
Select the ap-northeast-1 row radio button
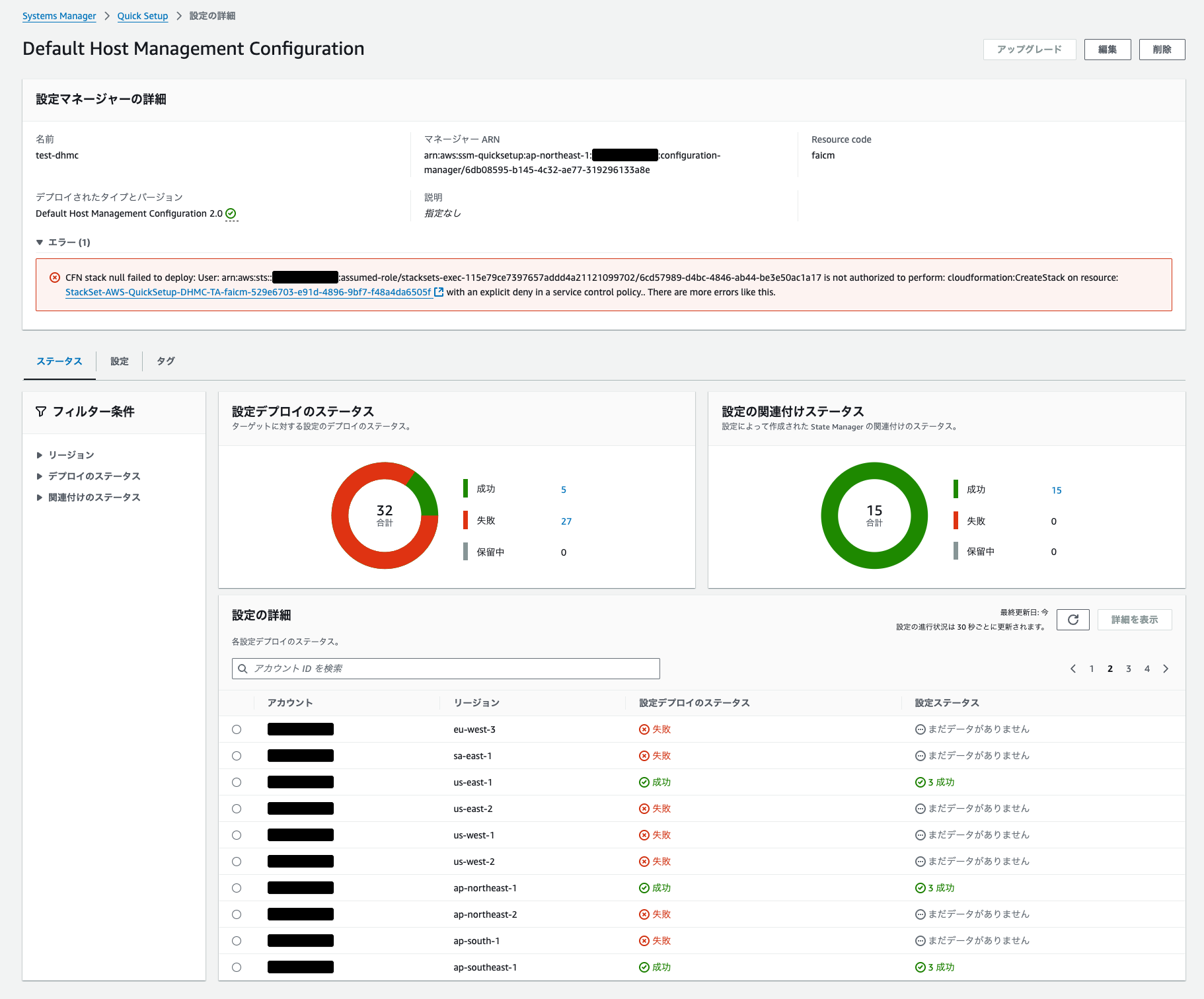(x=237, y=888)
